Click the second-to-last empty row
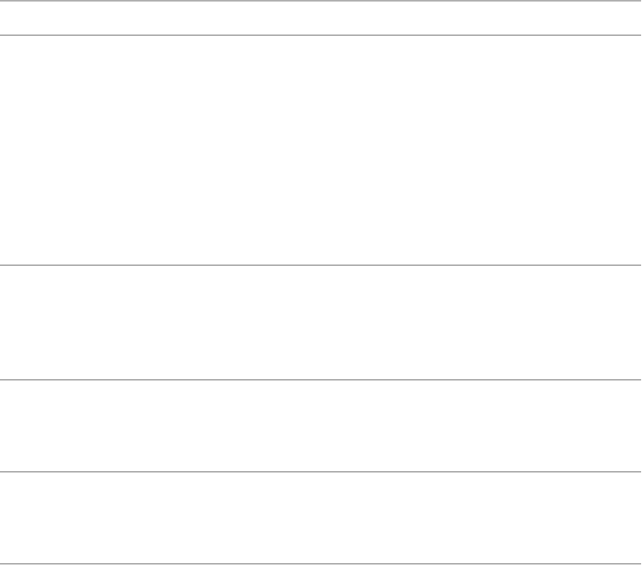The width and height of the screenshot is (642, 565). click(x=320, y=425)
